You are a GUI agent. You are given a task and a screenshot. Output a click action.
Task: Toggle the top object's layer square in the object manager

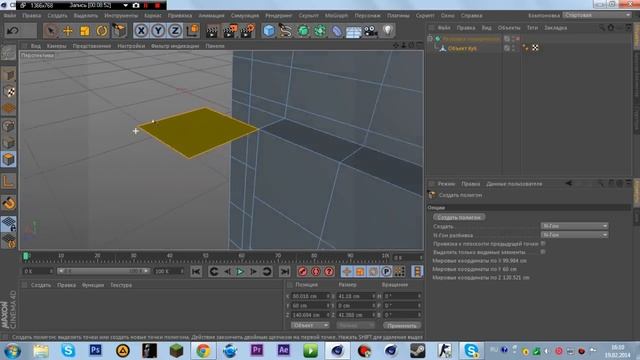(507, 39)
